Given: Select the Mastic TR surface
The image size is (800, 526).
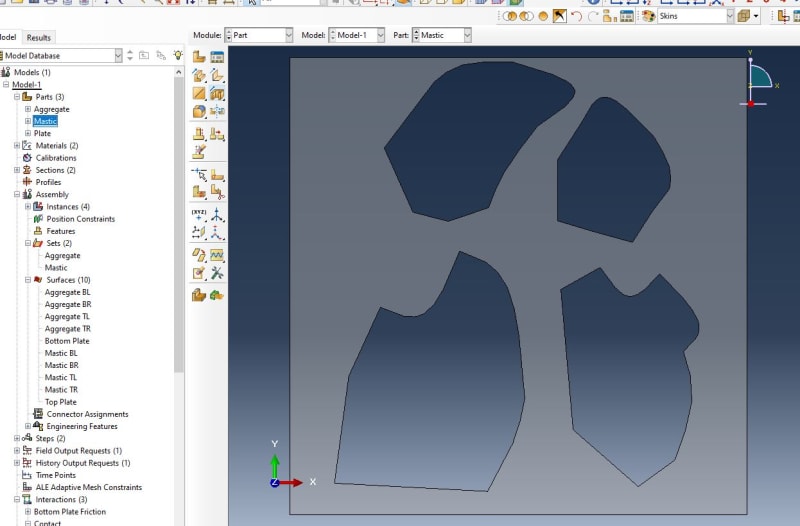Looking at the screenshot, I should click(61, 389).
